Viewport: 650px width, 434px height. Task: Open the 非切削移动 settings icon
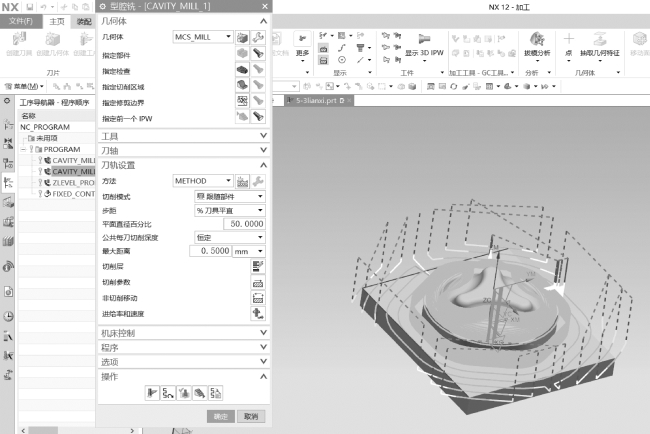click(257, 297)
